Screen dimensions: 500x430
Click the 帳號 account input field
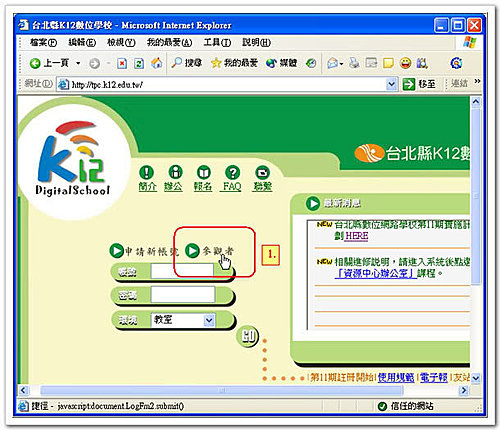click(x=182, y=271)
